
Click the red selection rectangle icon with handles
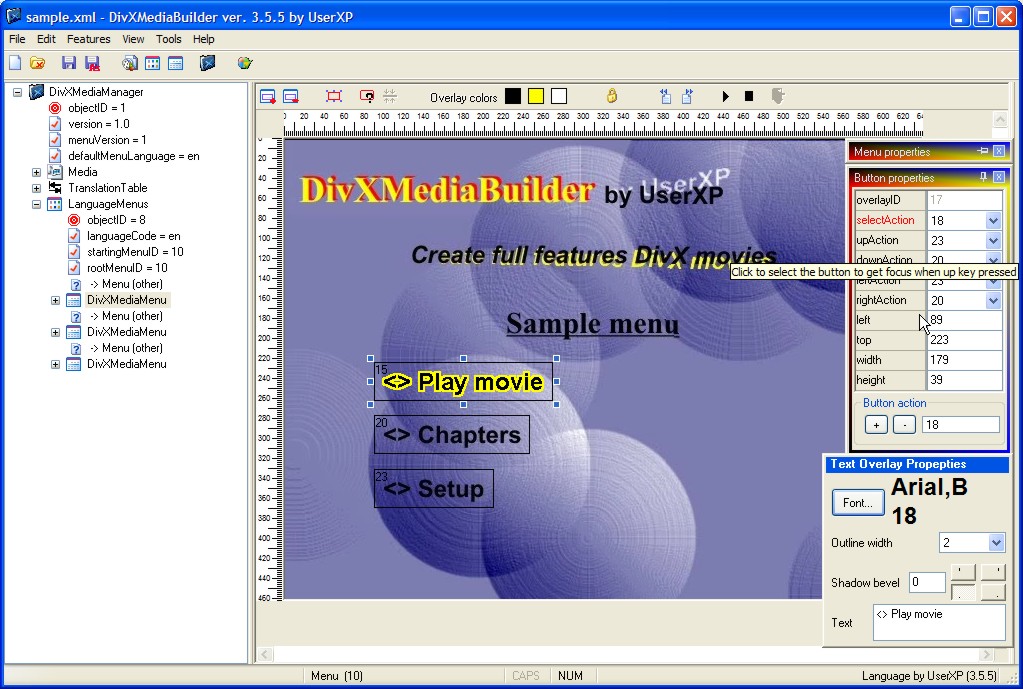pyautogui.click(x=333, y=97)
